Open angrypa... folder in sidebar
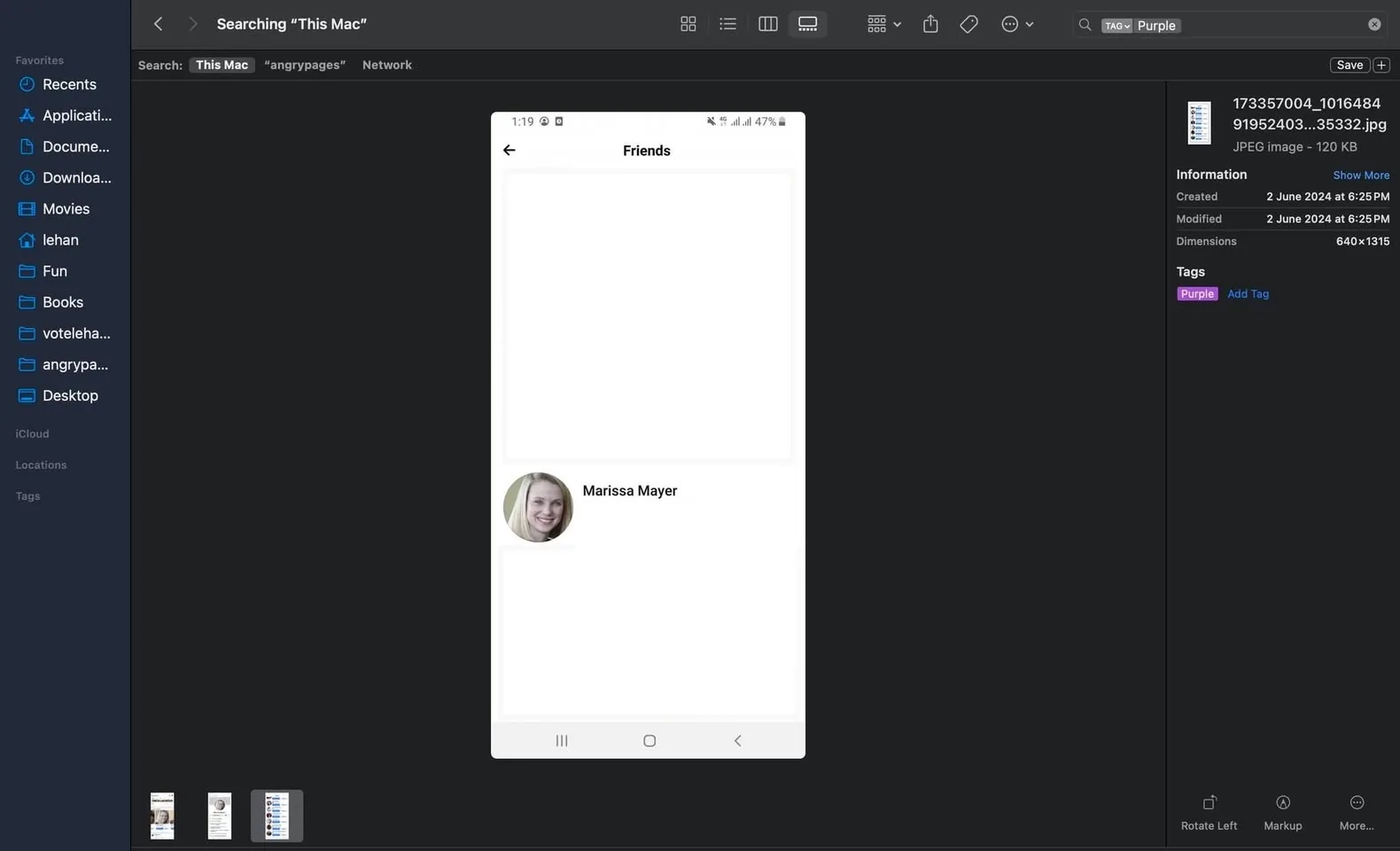The image size is (1400, 851). pyautogui.click(x=66, y=364)
